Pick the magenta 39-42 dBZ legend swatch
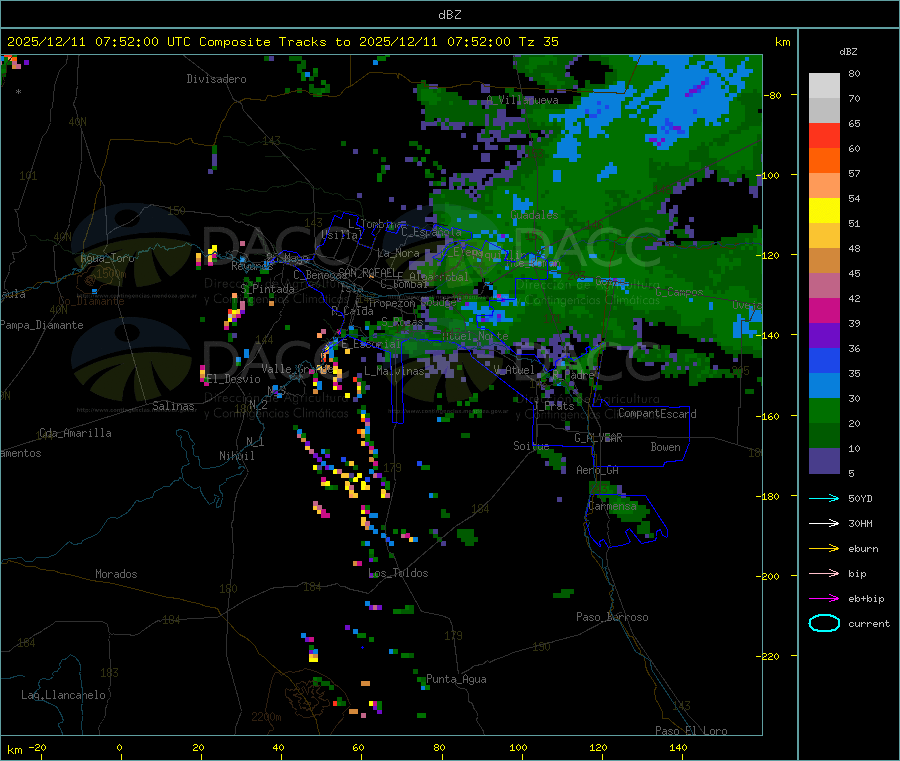 pyautogui.click(x=824, y=310)
